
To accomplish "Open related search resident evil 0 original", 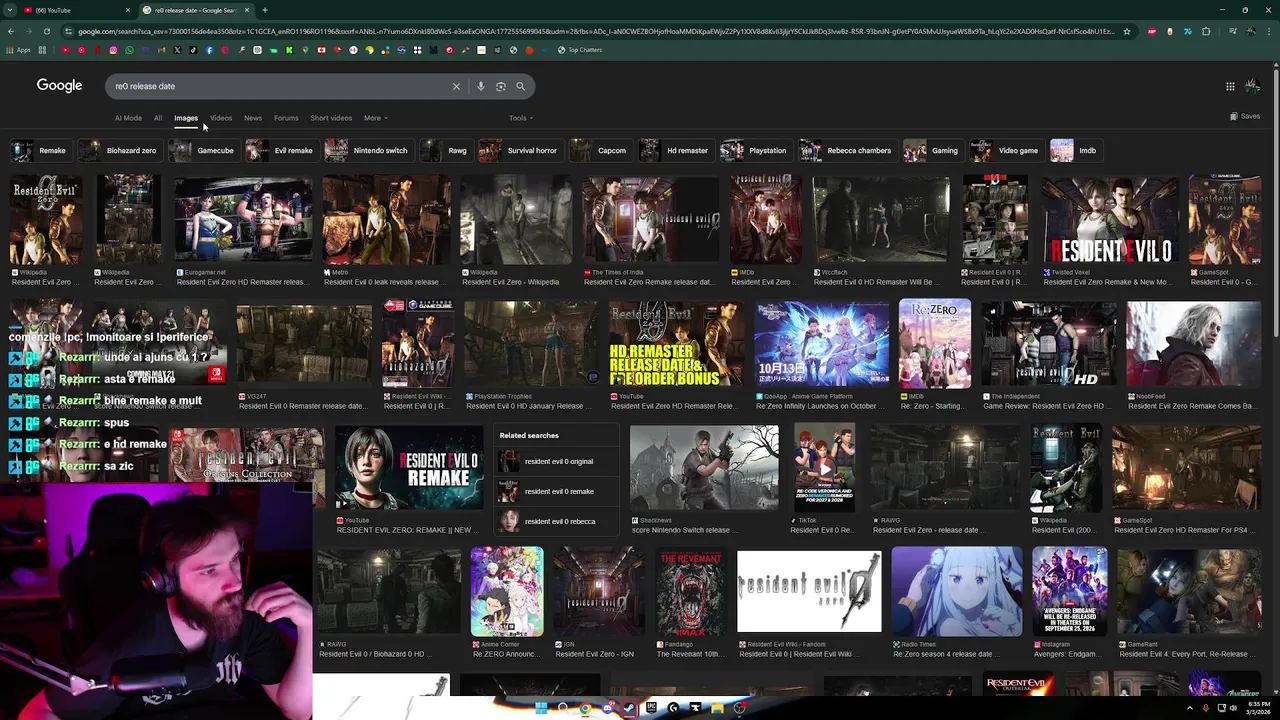I will click(x=558, y=461).
